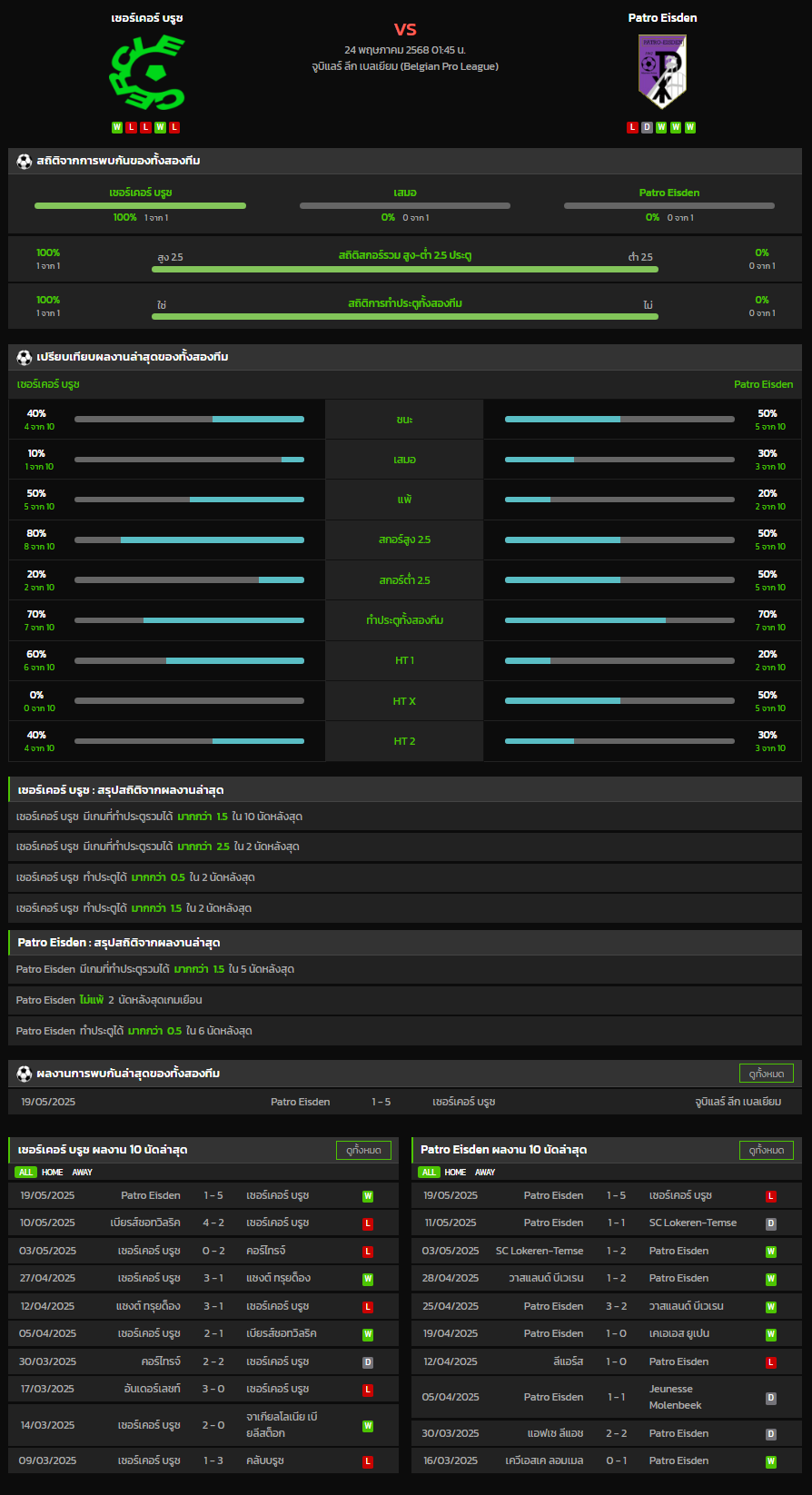Click the W badge on the 19/05/2025 Cercle Brugge result row

pyautogui.click(x=368, y=1196)
